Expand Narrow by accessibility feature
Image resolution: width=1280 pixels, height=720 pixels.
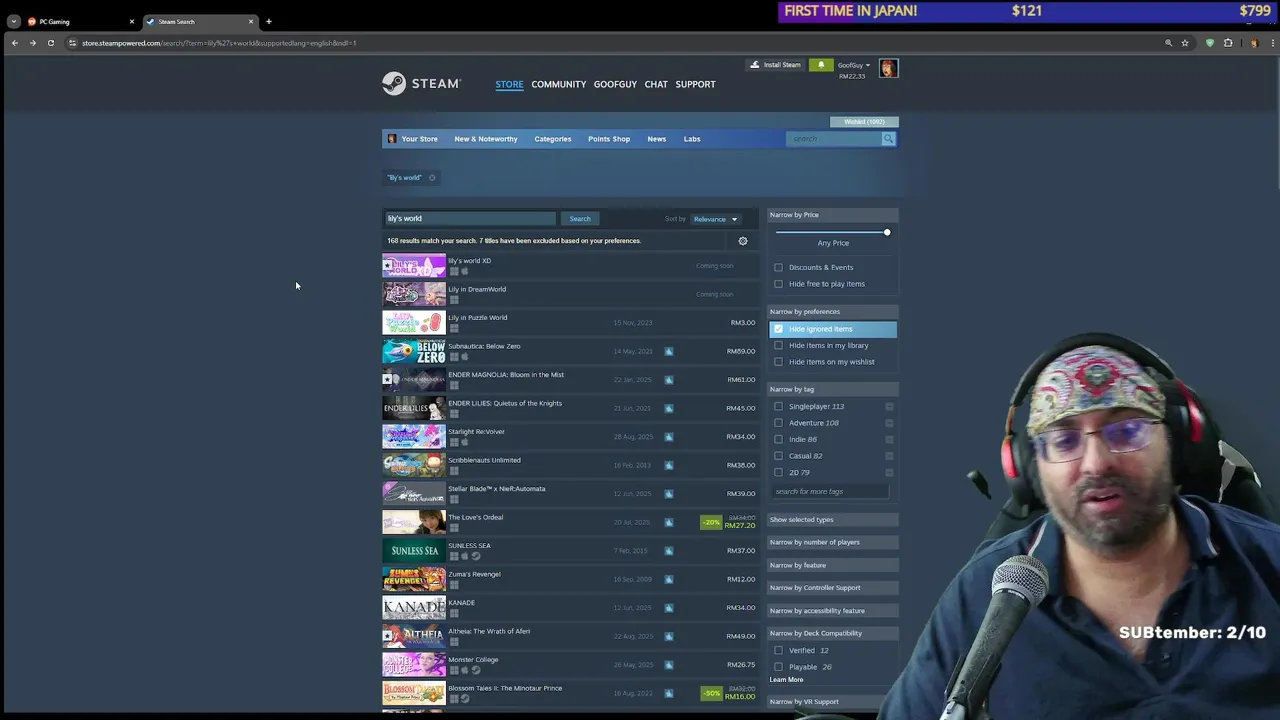tap(832, 611)
